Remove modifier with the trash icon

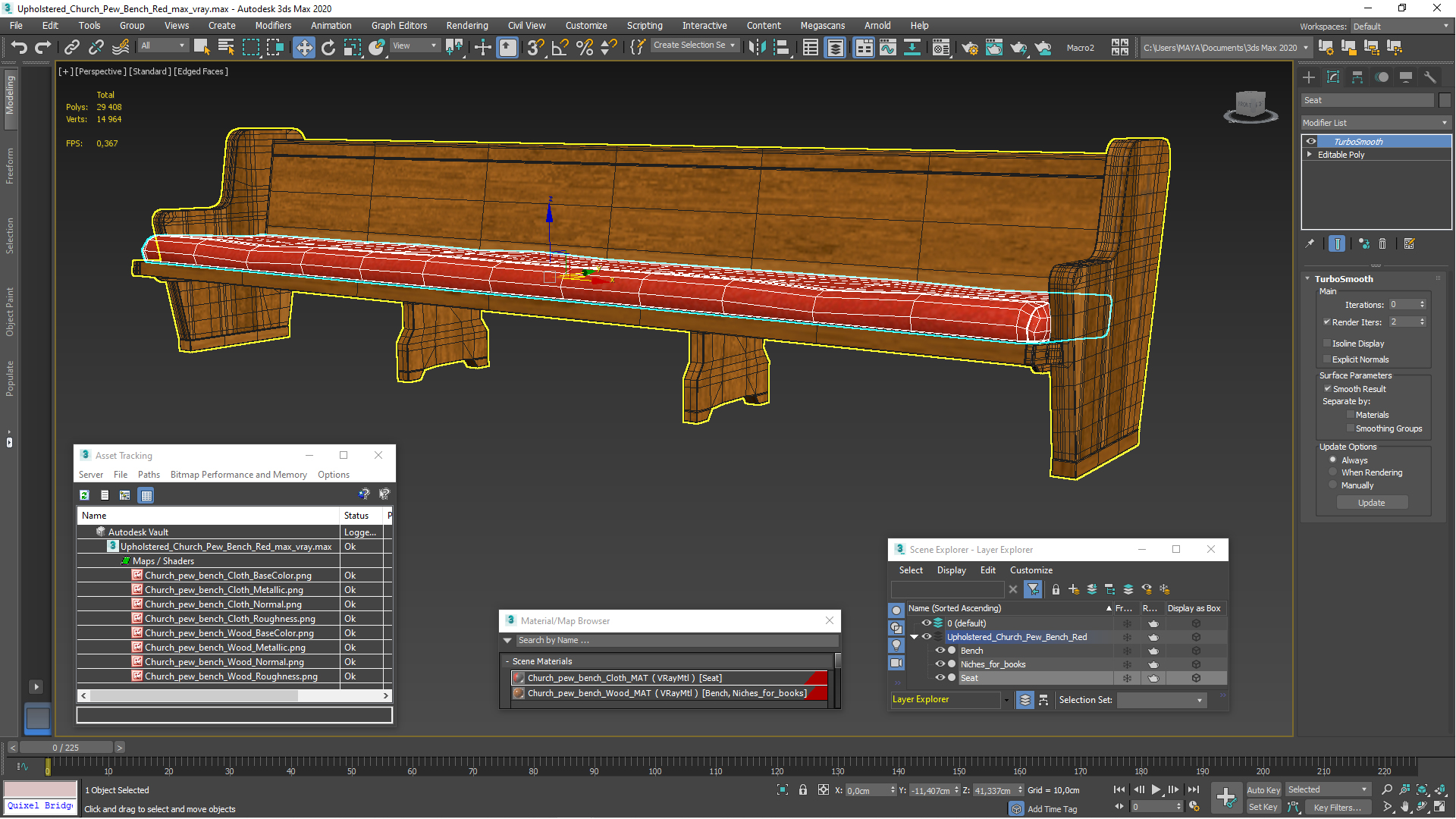[1382, 243]
